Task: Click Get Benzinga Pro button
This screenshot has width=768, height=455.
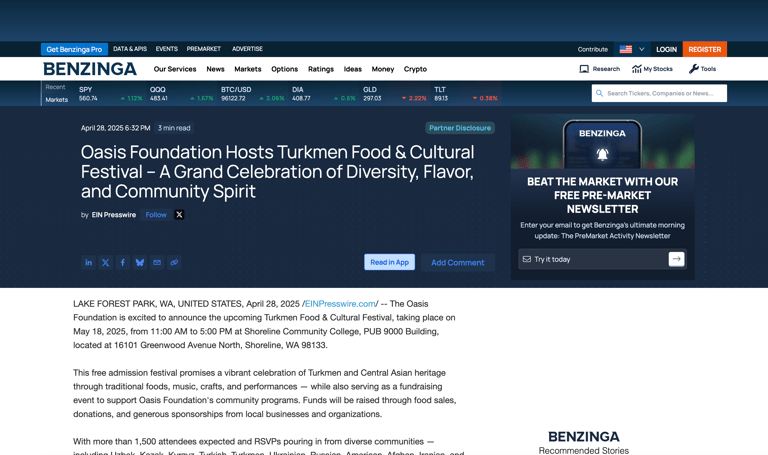Action: (74, 49)
